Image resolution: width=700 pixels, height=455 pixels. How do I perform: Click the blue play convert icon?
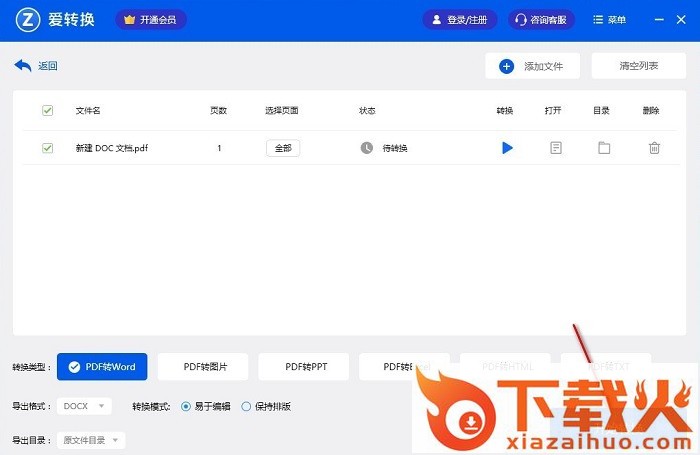[507, 148]
